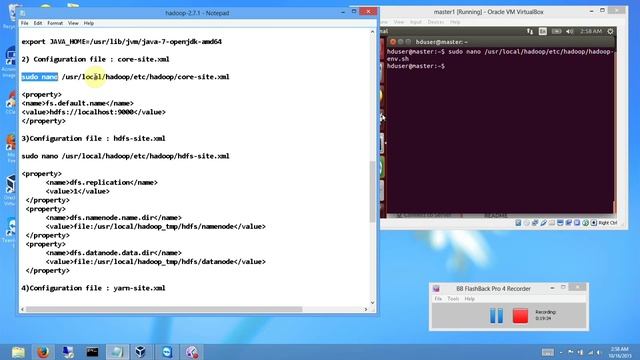Screen dimensions: 640x360
Task: Click the Notepad vertical scrollbar up arrow
Action: pos(372,32)
